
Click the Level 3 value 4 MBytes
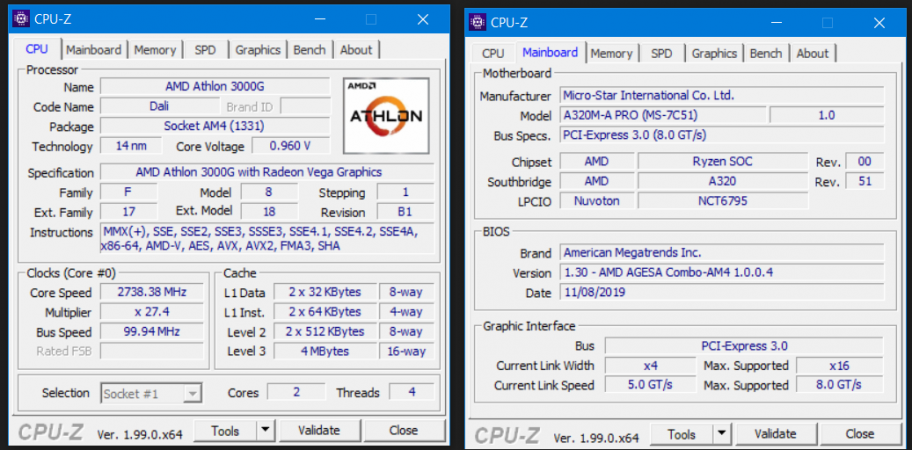click(x=325, y=351)
